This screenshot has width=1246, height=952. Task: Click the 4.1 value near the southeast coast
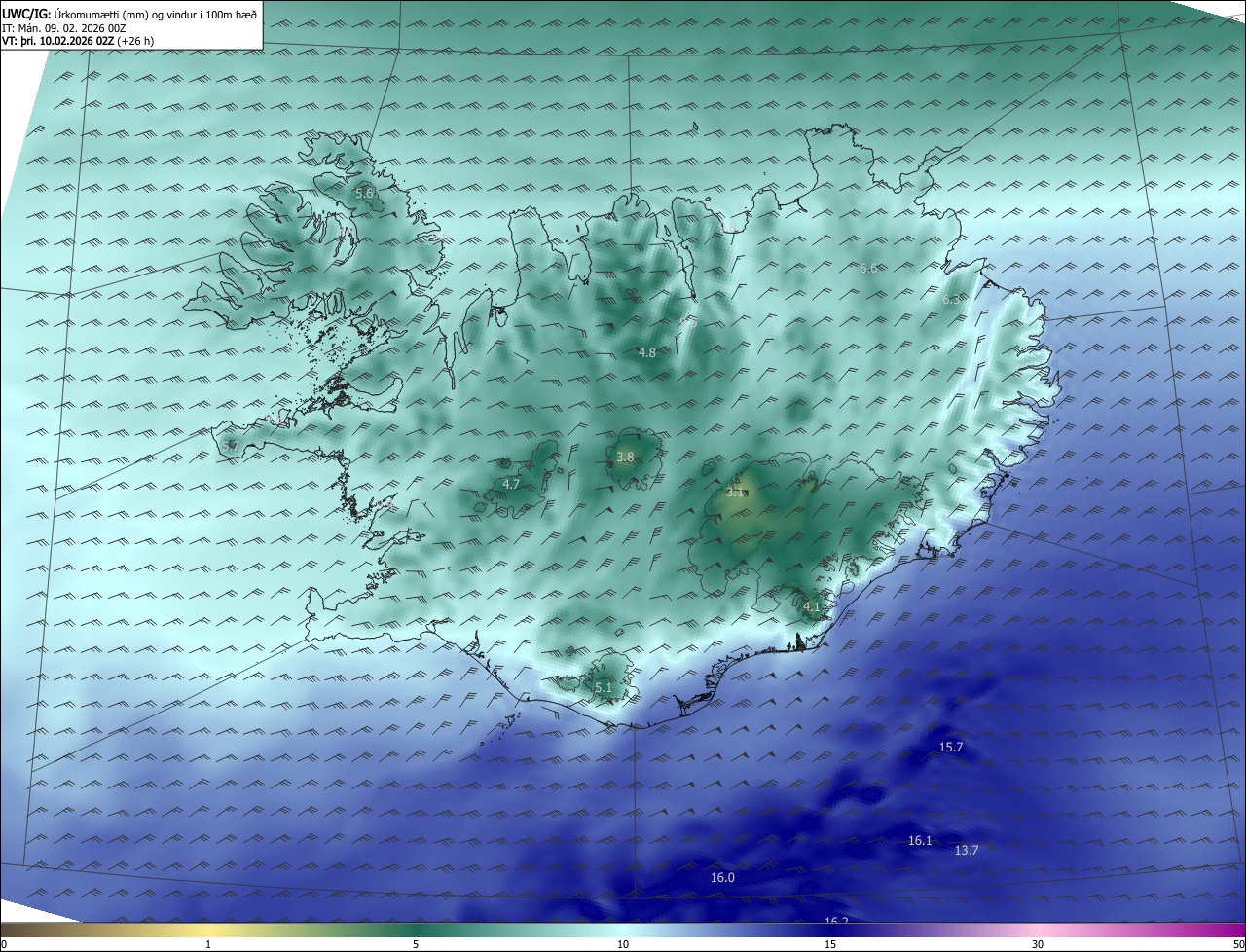[812, 606]
